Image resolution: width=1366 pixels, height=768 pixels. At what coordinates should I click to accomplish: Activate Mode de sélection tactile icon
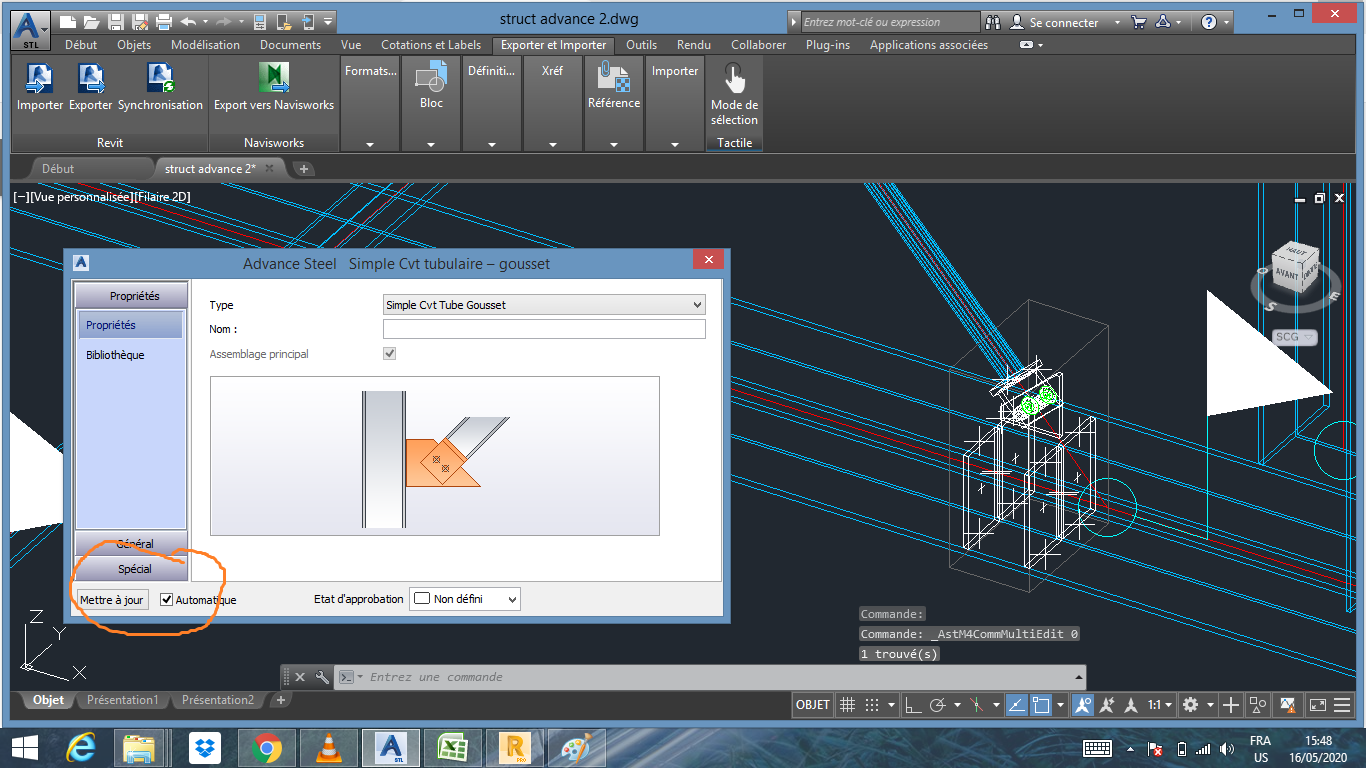coord(734,78)
